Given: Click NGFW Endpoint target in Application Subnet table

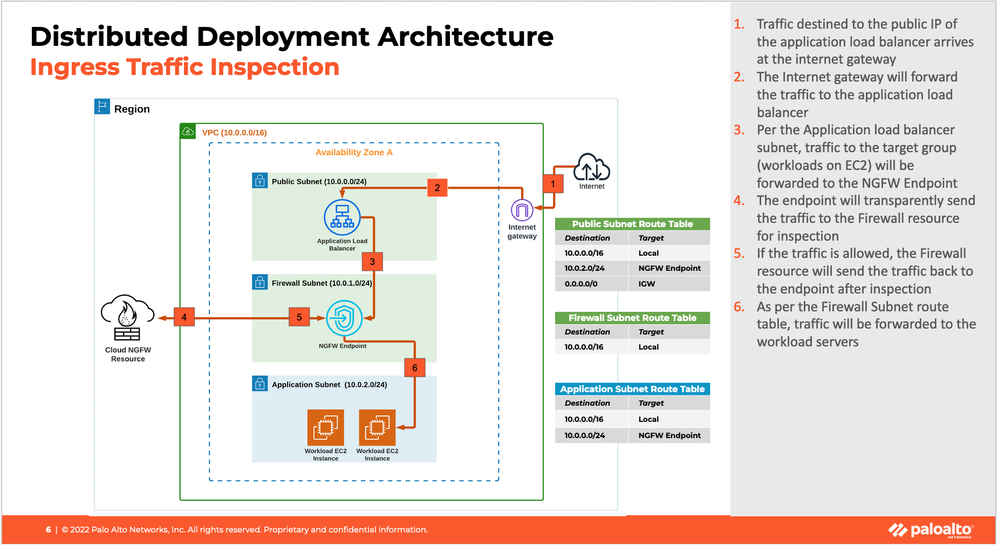Looking at the screenshot, I should click(670, 435).
